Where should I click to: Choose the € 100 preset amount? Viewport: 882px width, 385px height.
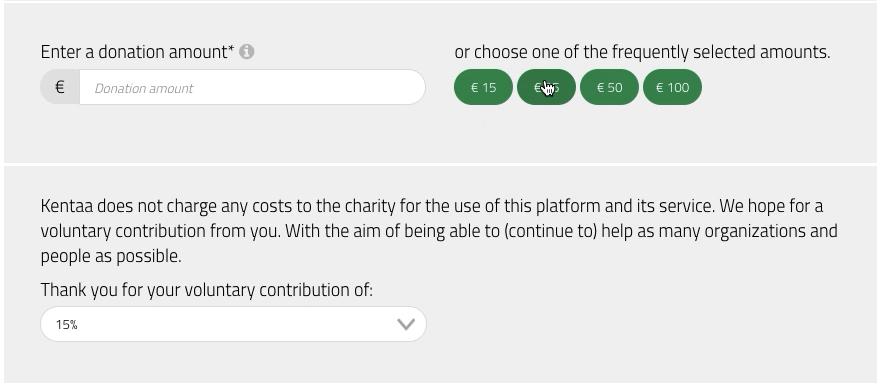coord(672,87)
